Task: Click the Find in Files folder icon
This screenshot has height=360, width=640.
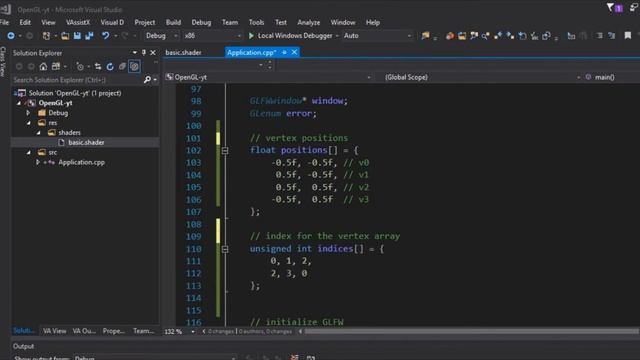Action: (x=425, y=36)
